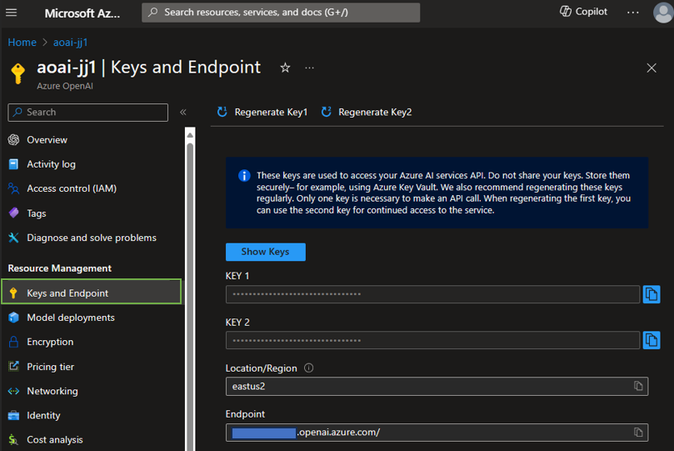Image resolution: width=674 pixels, height=451 pixels.
Task: Collapse the left navigation with double chevron
Action: [x=183, y=112]
